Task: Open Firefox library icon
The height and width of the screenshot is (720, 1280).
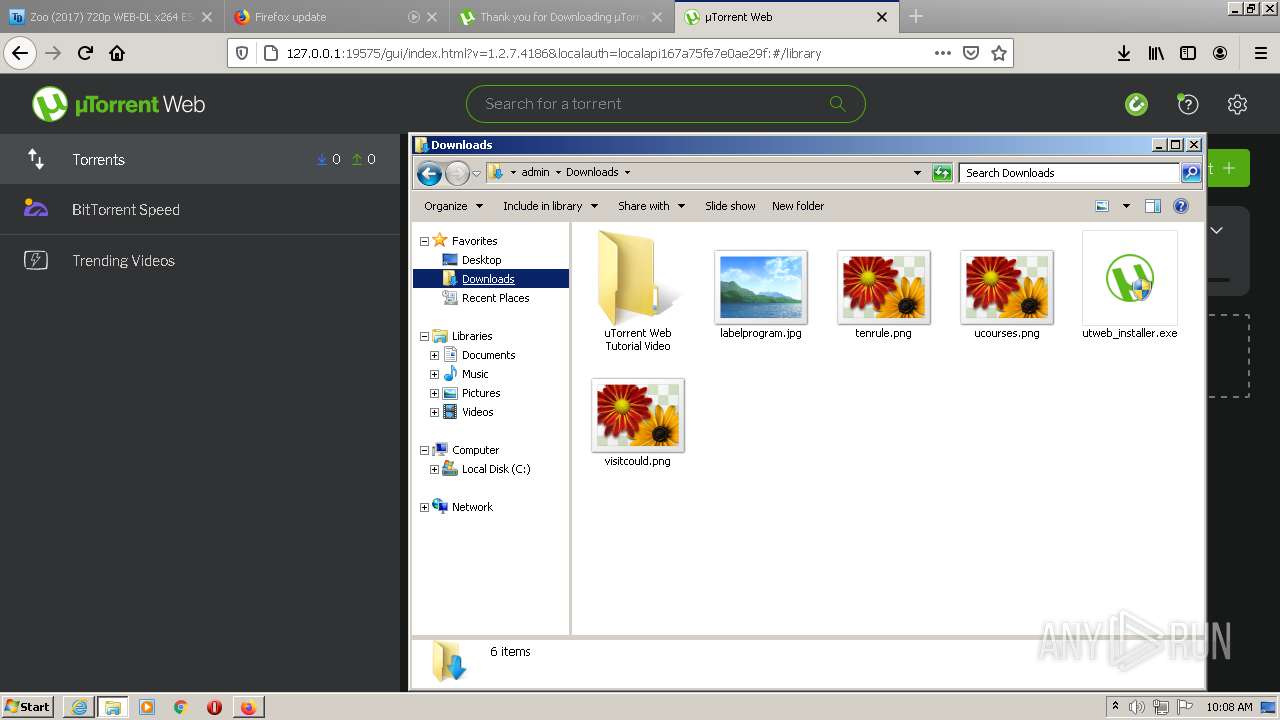Action: pyautogui.click(x=1156, y=53)
